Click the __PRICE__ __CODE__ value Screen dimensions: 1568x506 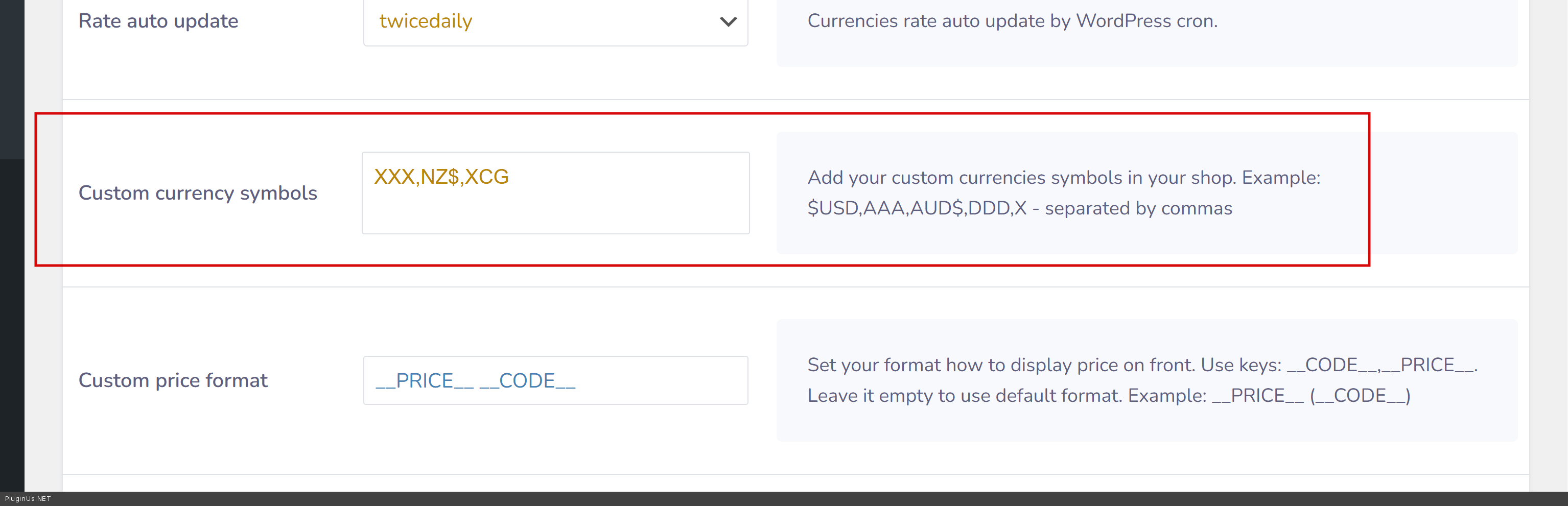[x=475, y=381]
